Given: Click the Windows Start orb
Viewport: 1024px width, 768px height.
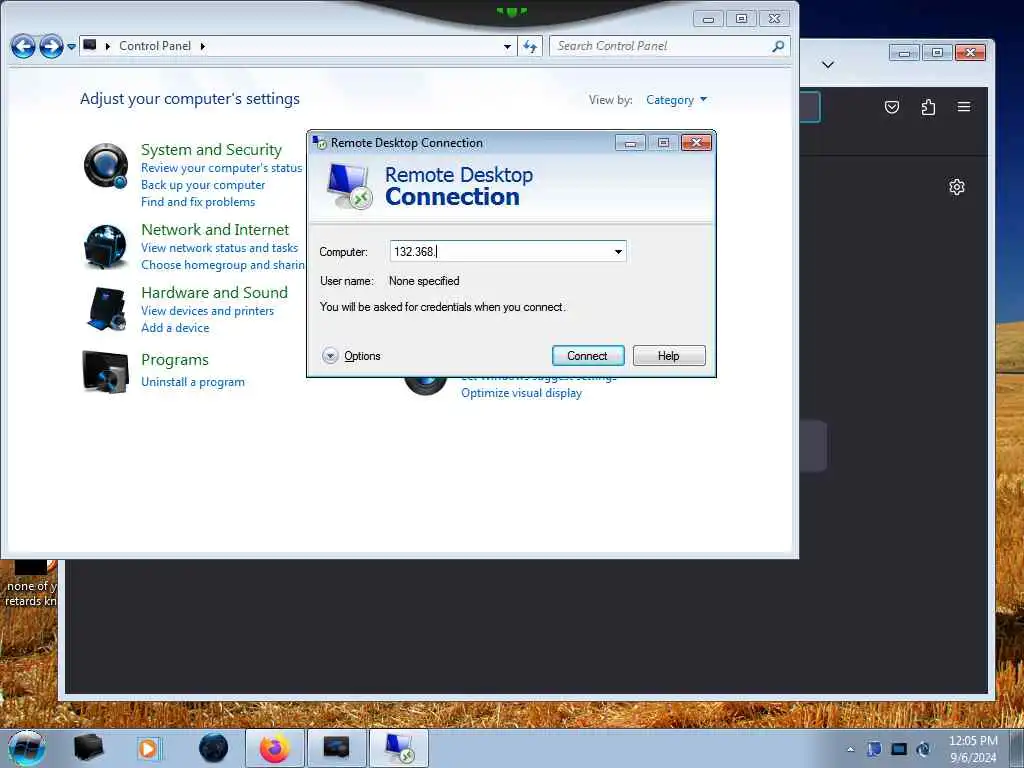Looking at the screenshot, I should [x=27, y=748].
